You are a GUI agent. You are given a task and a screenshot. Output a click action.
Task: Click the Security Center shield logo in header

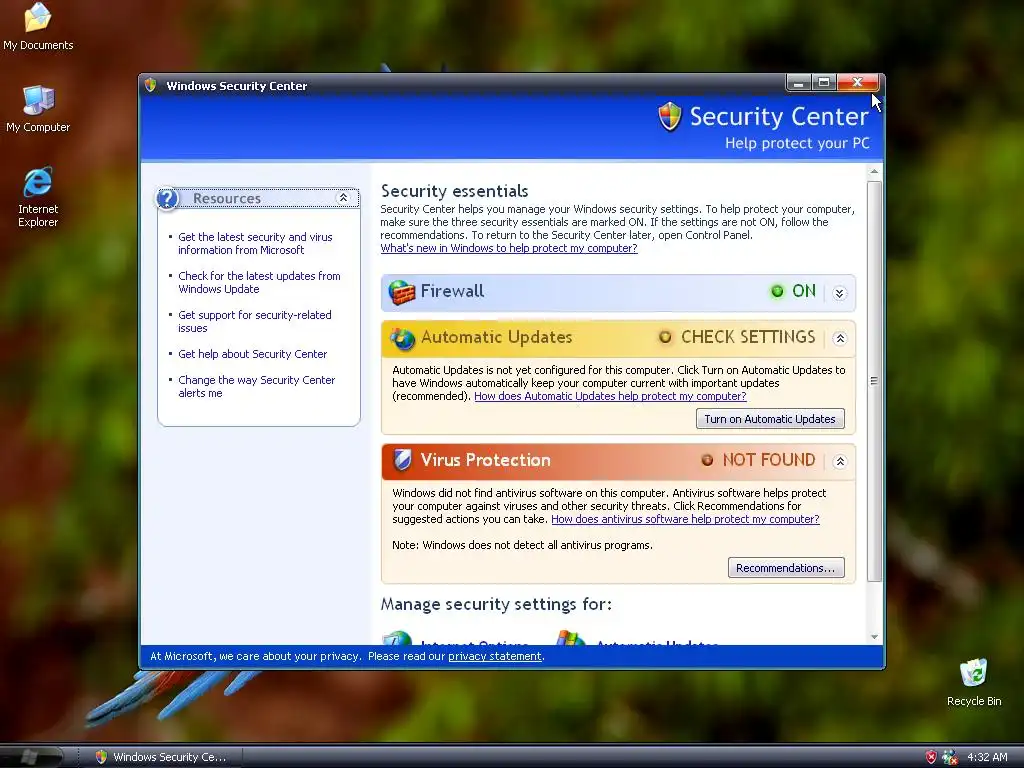tap(670, 116)
